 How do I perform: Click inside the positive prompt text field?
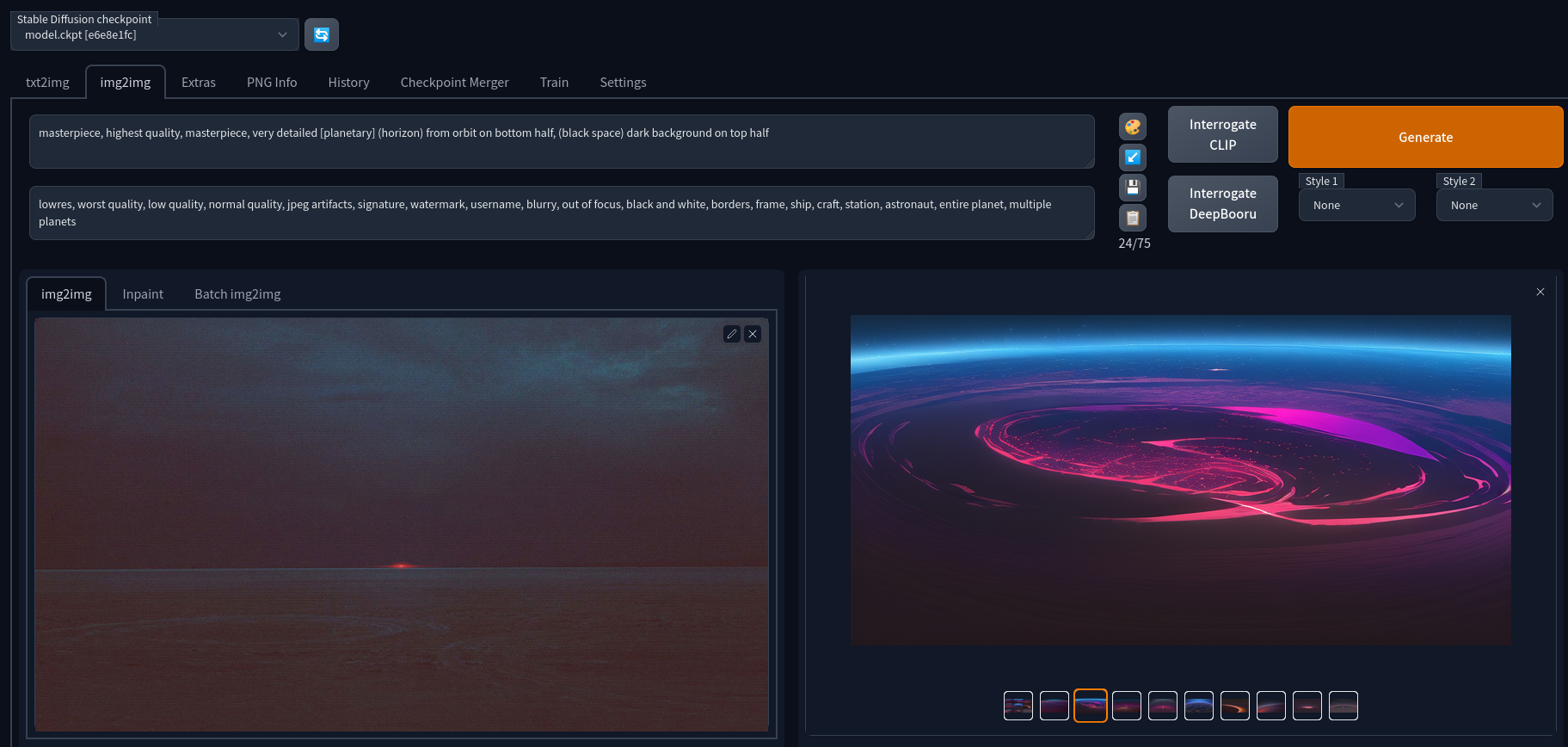pos(562,141)
